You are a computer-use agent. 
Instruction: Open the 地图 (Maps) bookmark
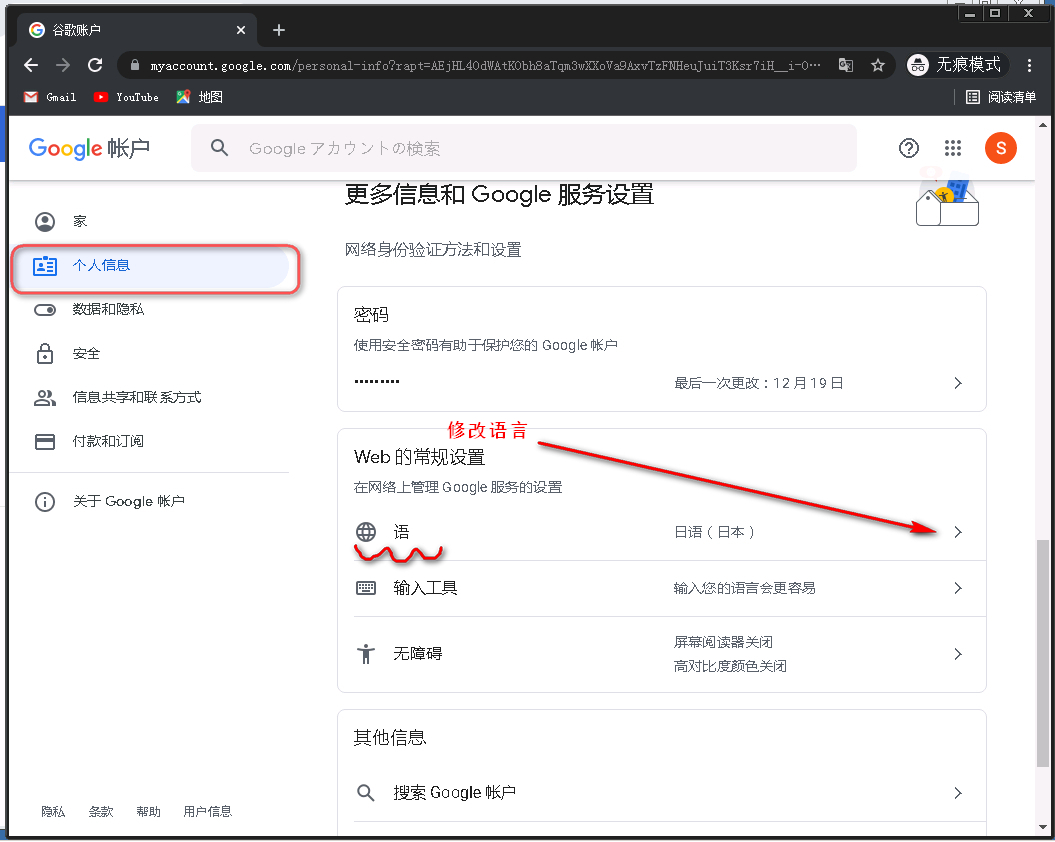[x=199, y=97]
